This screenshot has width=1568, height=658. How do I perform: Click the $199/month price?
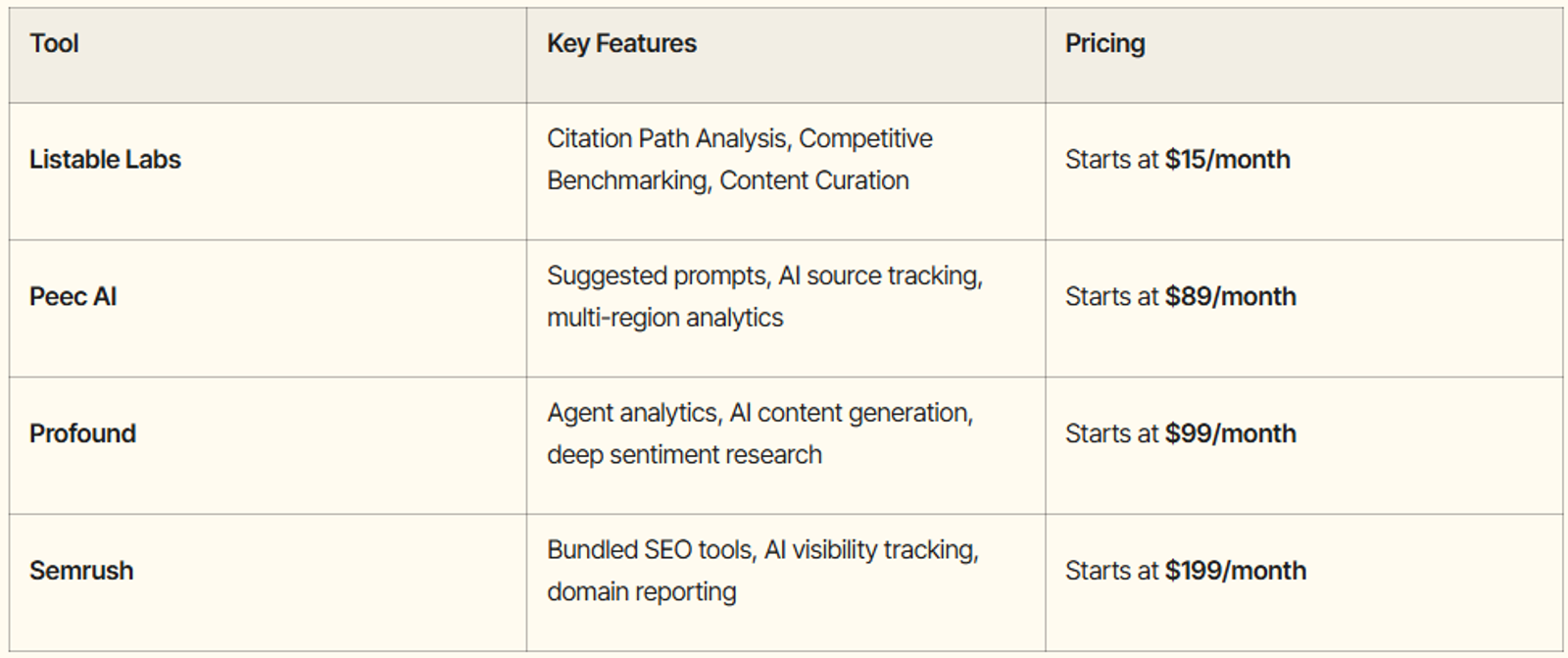tap(1235, 571)
